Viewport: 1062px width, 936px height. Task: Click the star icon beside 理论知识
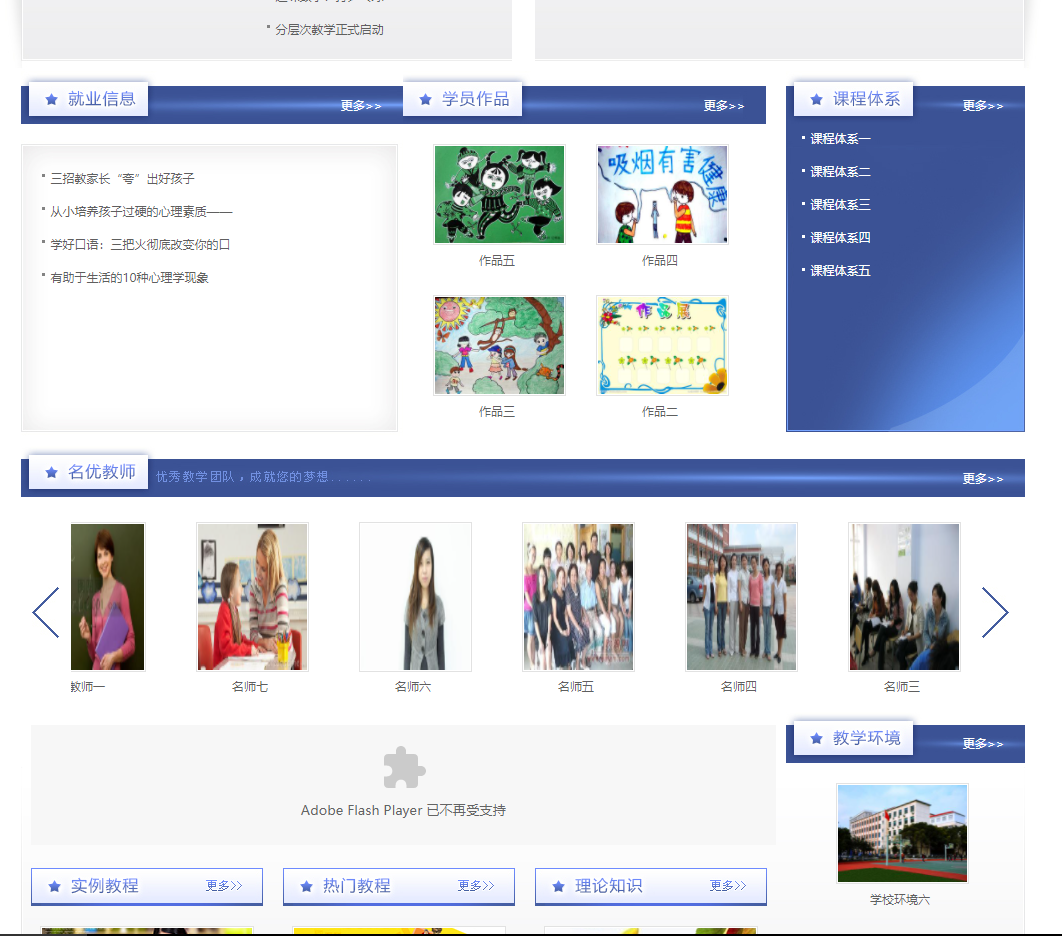point(558,886)
